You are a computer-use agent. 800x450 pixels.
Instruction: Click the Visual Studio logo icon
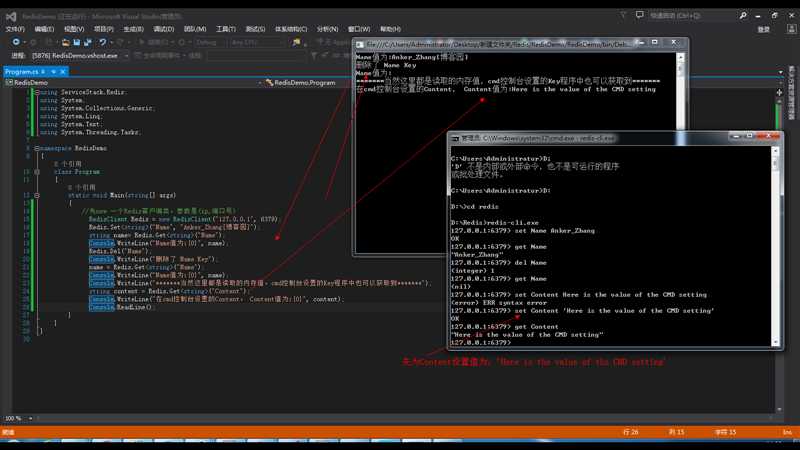pos(11,16)
